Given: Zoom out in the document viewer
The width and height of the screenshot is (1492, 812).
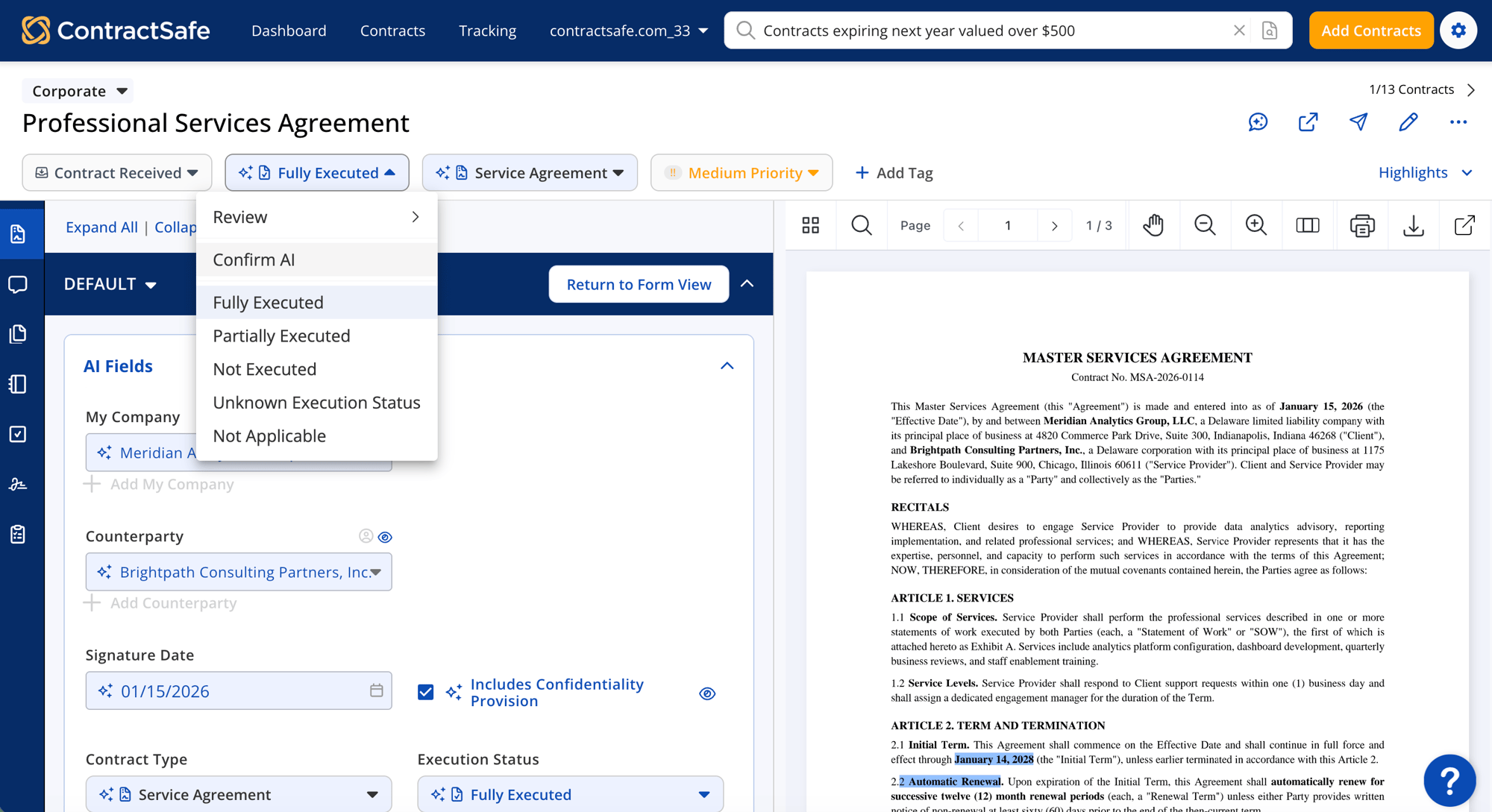Looking at the screenshot, I should [1205, 225].
